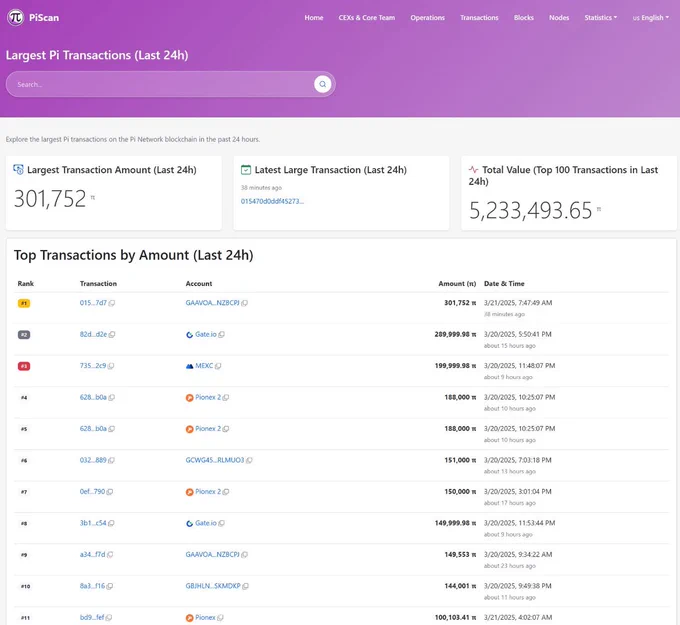Copy the GCWG45...RLMUO3 account address
Image resolution: width=680 pixels, height=625 pixels.
(249, 460)
